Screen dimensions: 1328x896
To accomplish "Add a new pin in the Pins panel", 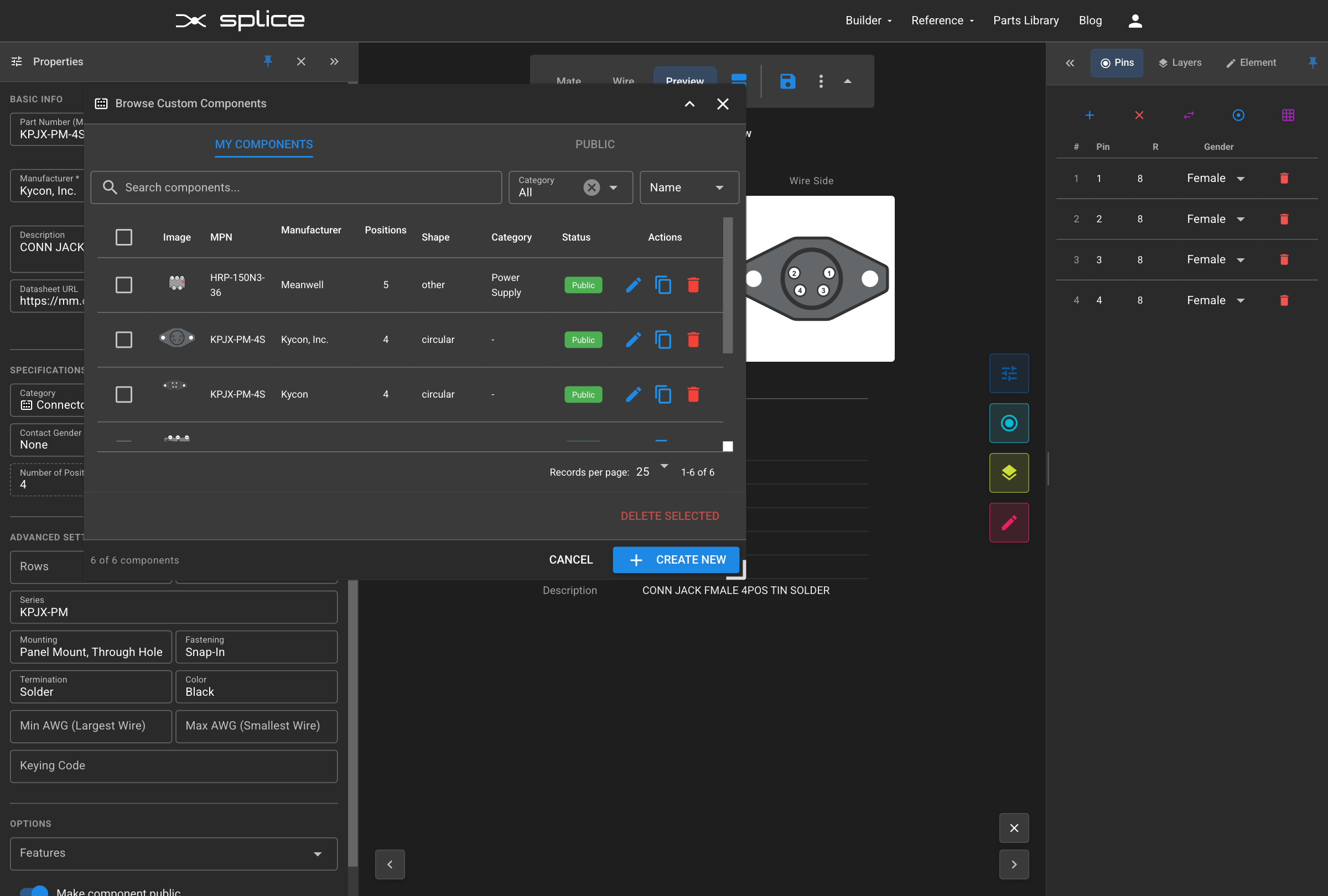I will point(1090,115).
